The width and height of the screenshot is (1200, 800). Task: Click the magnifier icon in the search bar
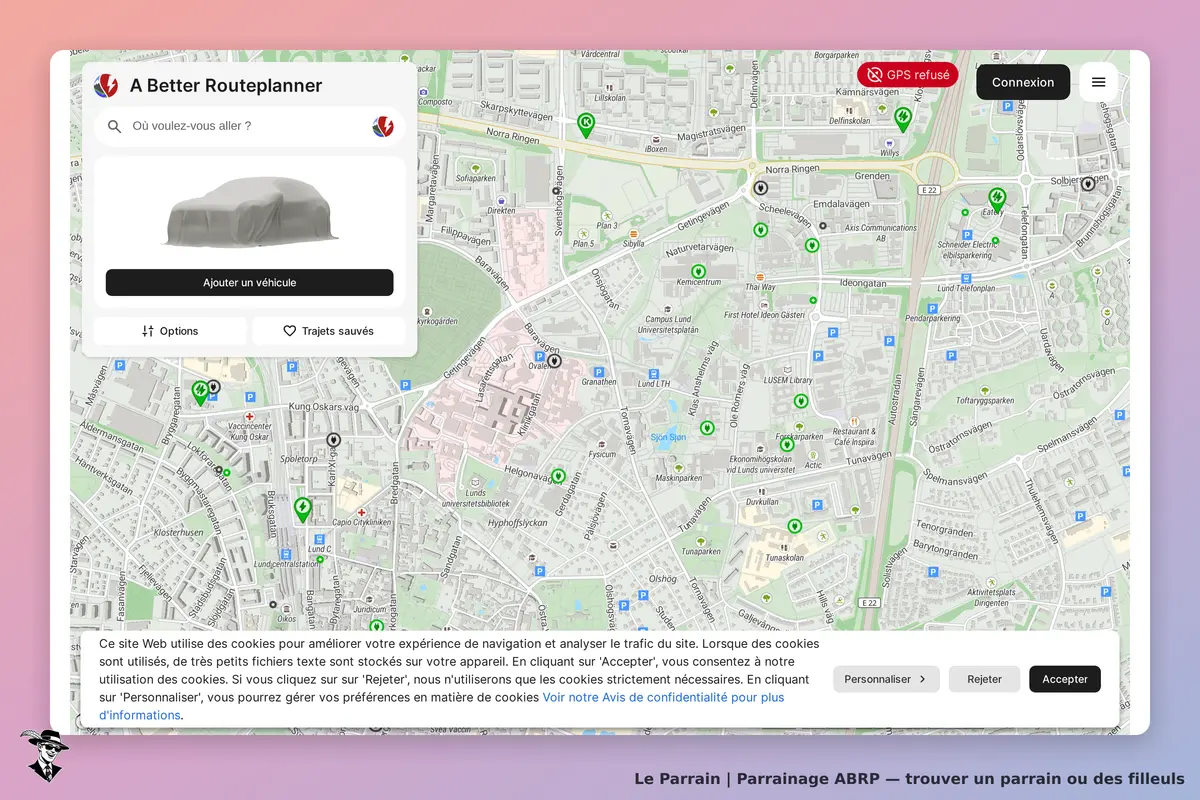[115, 126]
